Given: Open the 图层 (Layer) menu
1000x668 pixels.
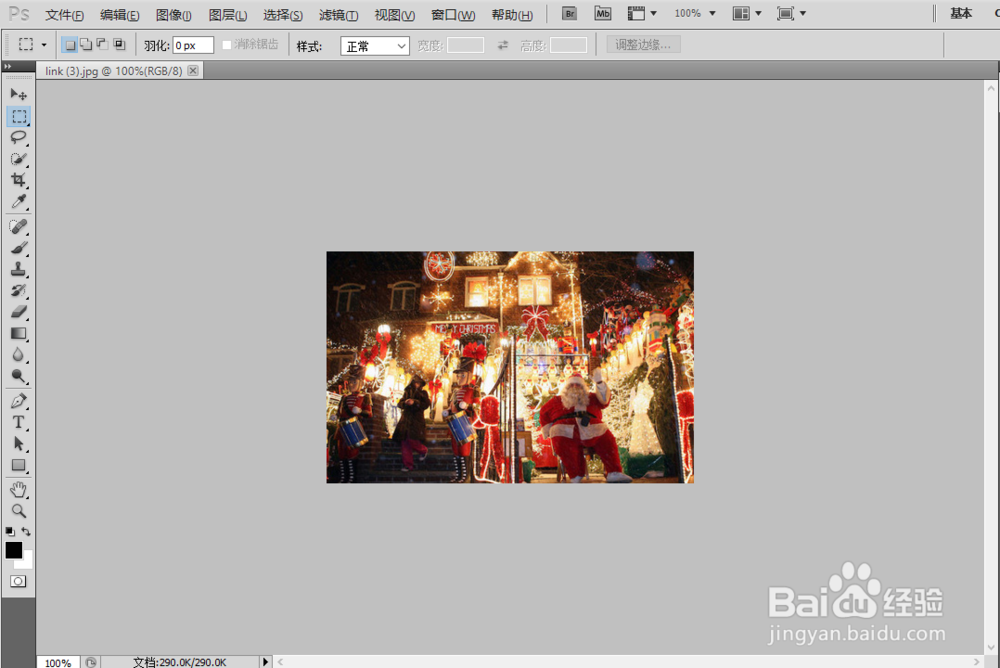Looking at the screenshot, I should pyautogui.click(x=228, y=15).
